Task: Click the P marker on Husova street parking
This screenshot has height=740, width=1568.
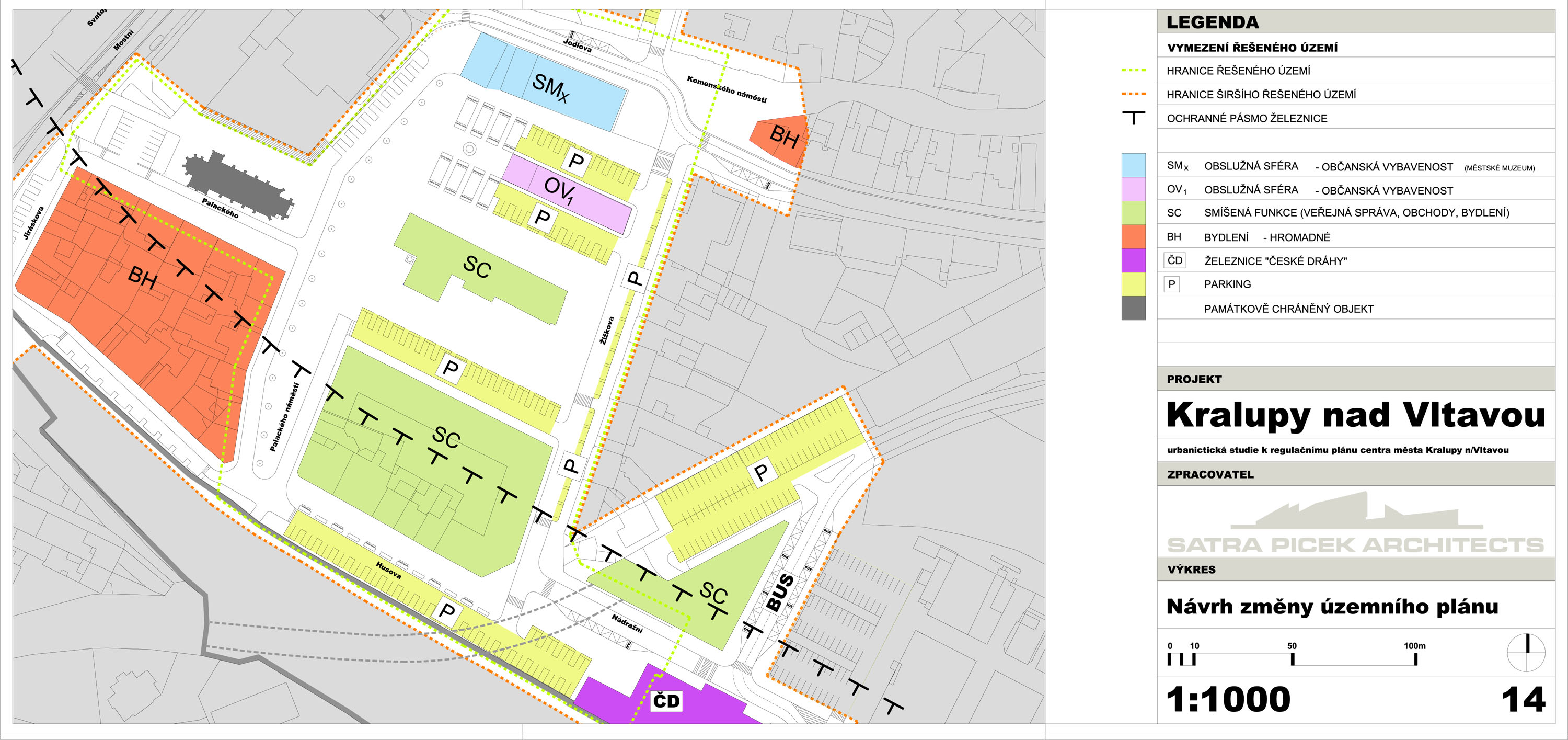Action: pyautogui.click(x=447, y=610)
